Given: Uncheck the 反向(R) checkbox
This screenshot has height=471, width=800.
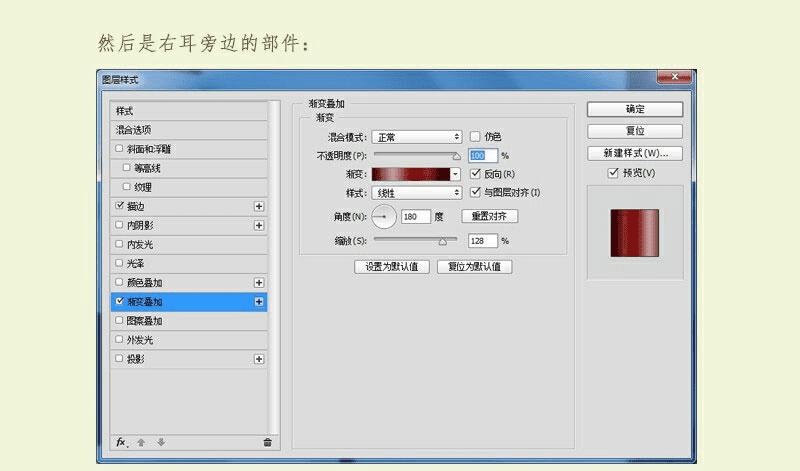Looking at the screenshot, I should (475, 173).
